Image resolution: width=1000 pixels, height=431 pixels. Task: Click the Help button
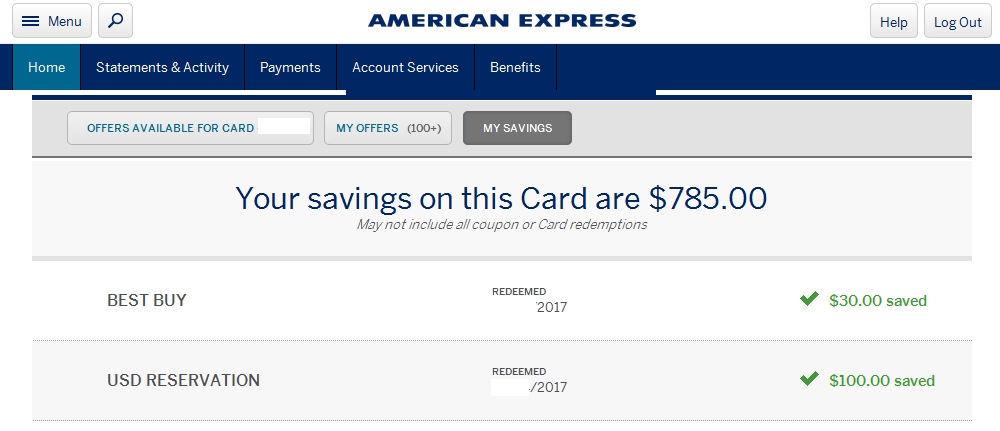tap(893, 22)
